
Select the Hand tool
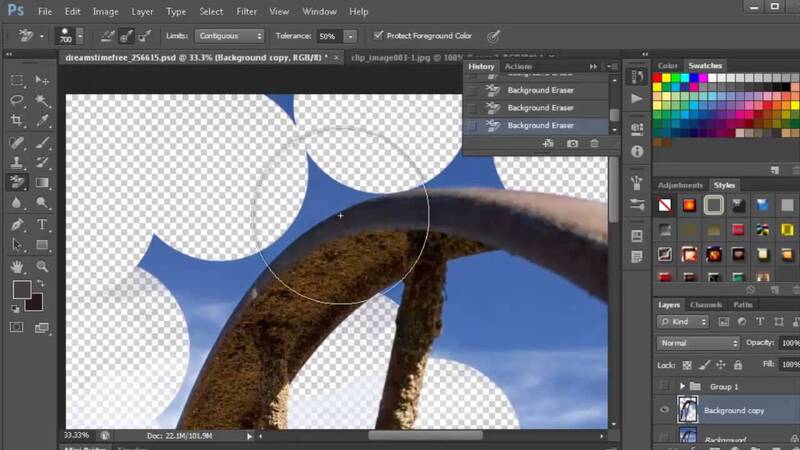pyautogui.click(x=17, y=267)
